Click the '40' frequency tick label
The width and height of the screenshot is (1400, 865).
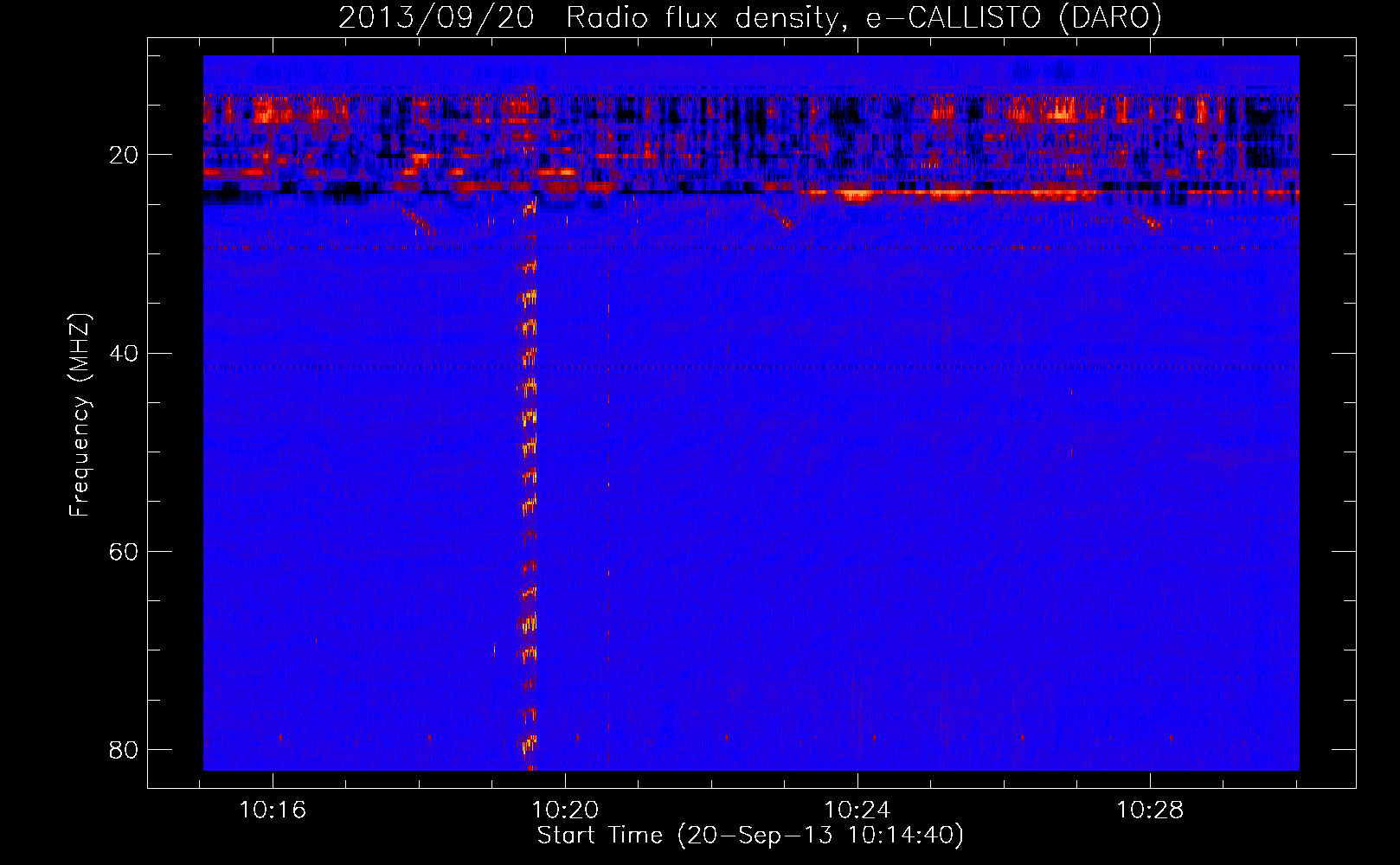tap(124, 353)
